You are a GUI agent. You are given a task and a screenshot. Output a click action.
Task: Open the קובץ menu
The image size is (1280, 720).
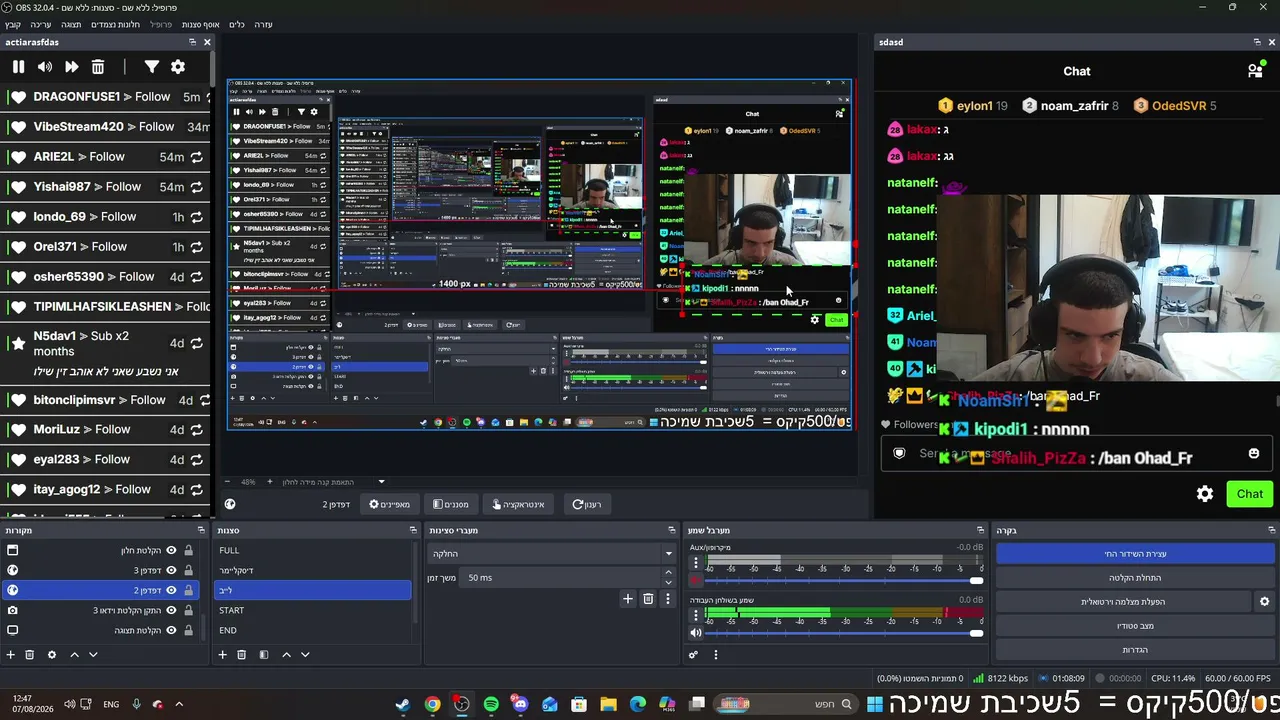pos(12,24)
